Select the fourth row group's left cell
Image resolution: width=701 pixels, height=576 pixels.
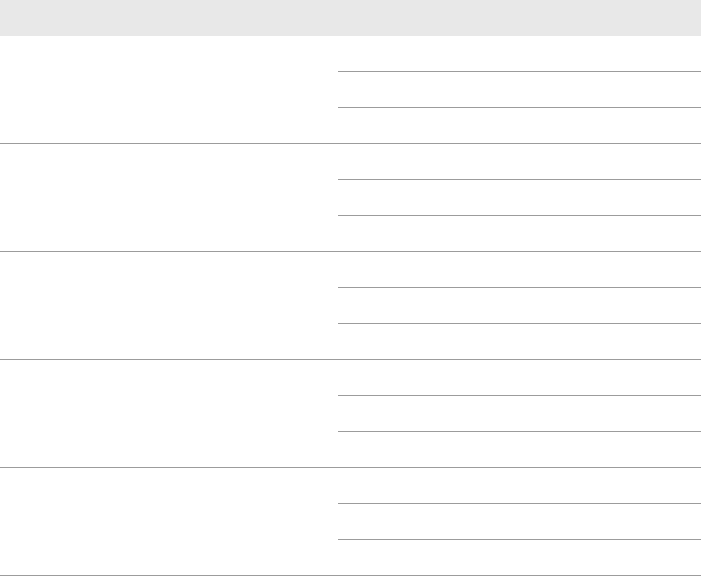(166, 414)
